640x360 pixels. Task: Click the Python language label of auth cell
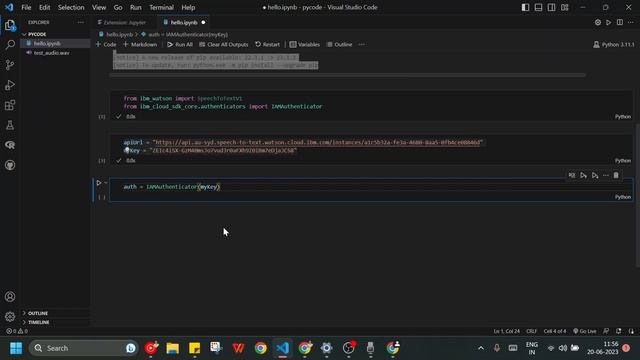tap(622, 197)
